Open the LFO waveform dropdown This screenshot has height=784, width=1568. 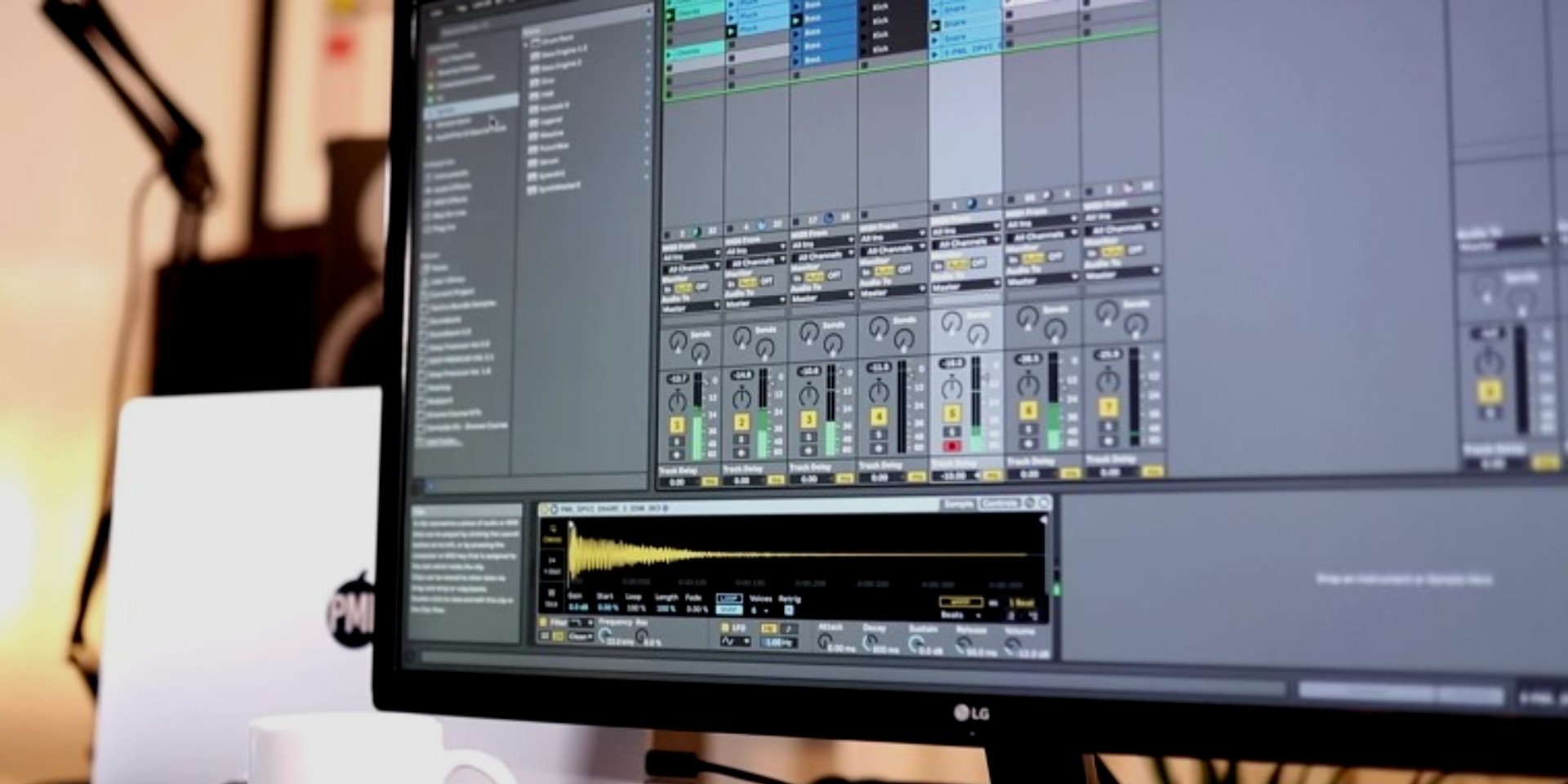tap(735, 641)
